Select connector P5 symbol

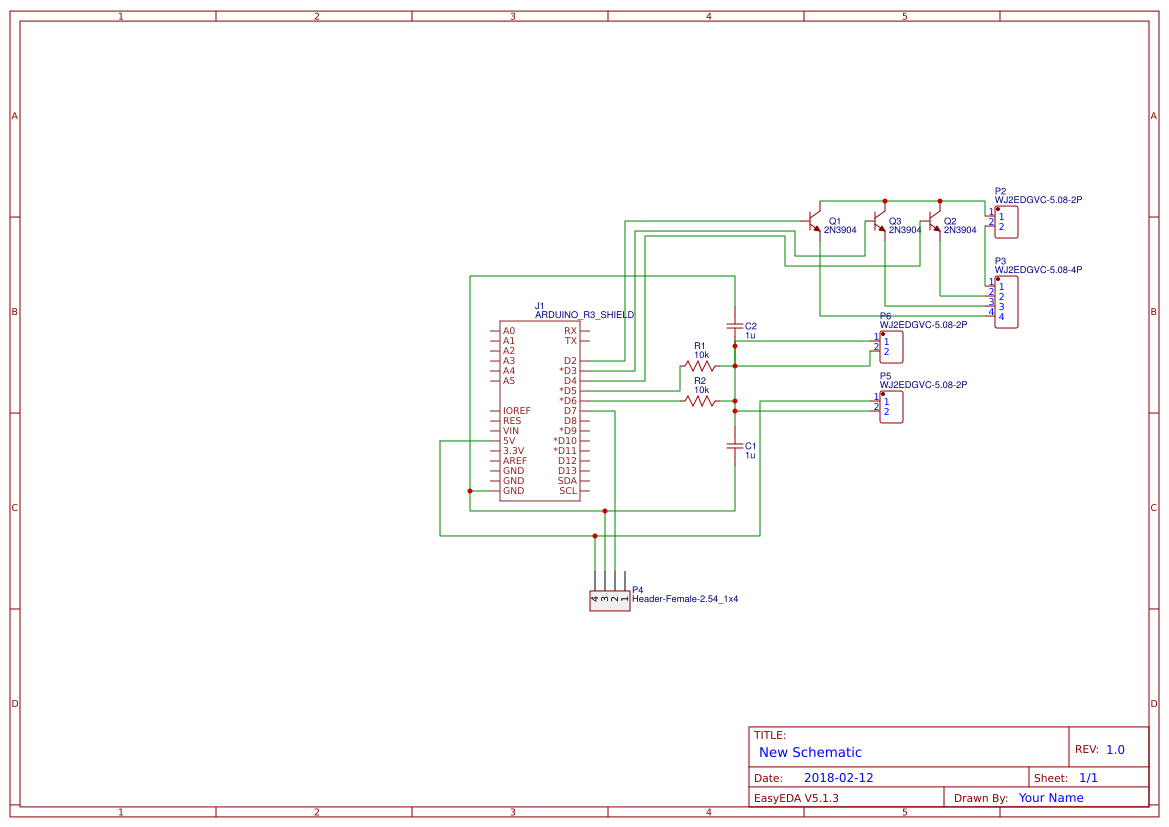(x=891, y=406)
